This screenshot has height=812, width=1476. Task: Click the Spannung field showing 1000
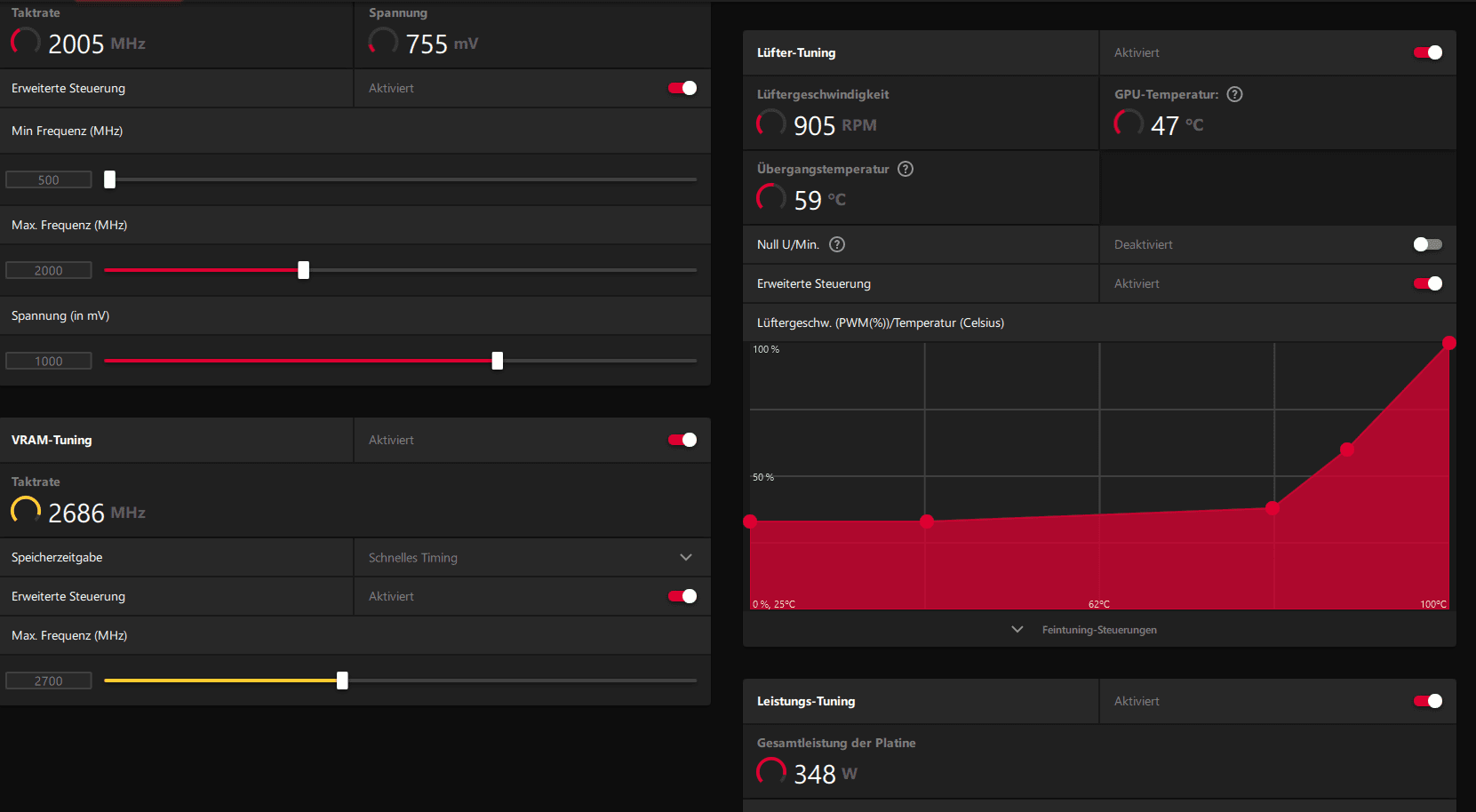tap(49, 361)
